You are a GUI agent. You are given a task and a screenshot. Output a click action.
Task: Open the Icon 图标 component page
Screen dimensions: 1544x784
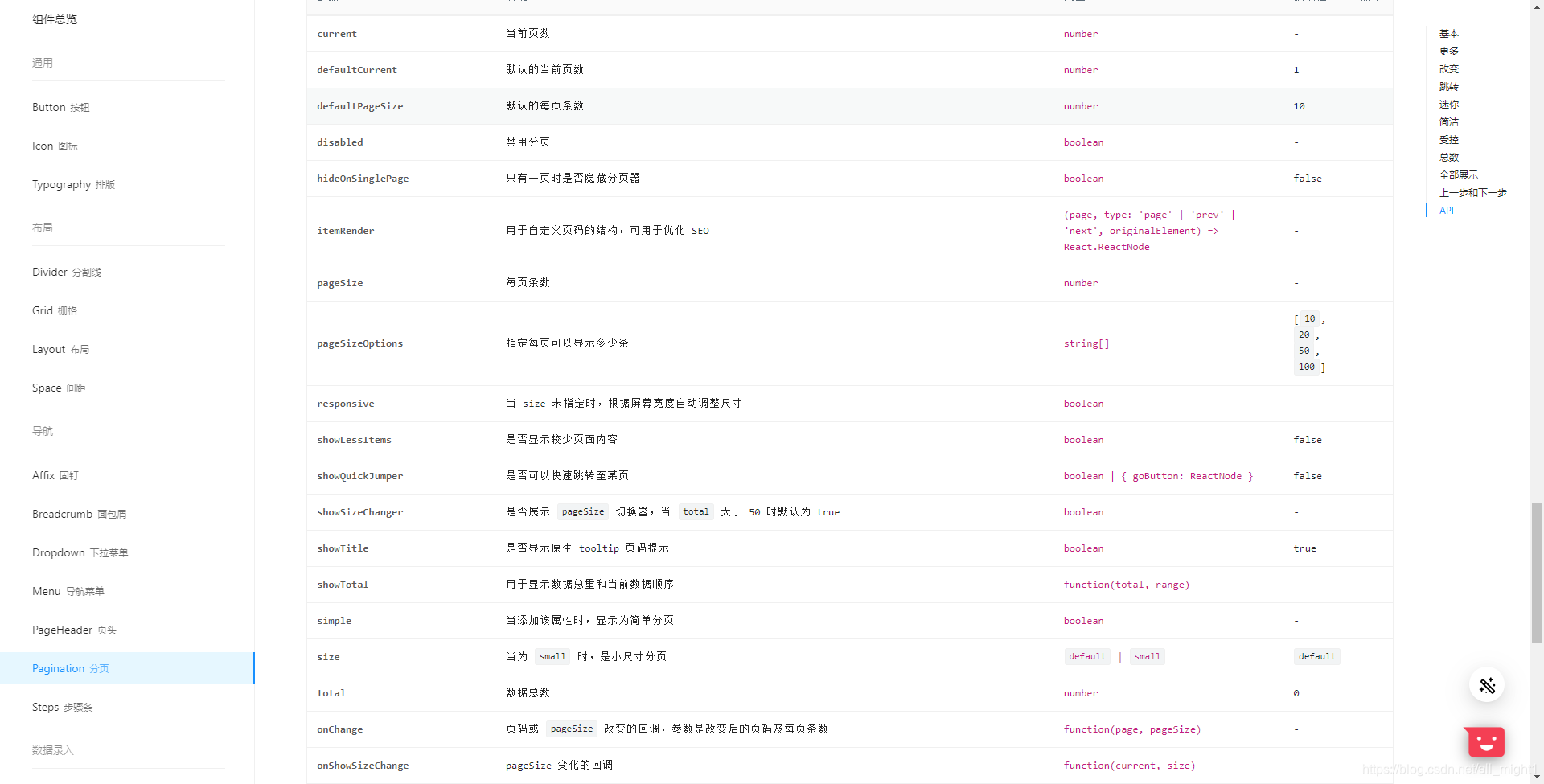(55, 146)
